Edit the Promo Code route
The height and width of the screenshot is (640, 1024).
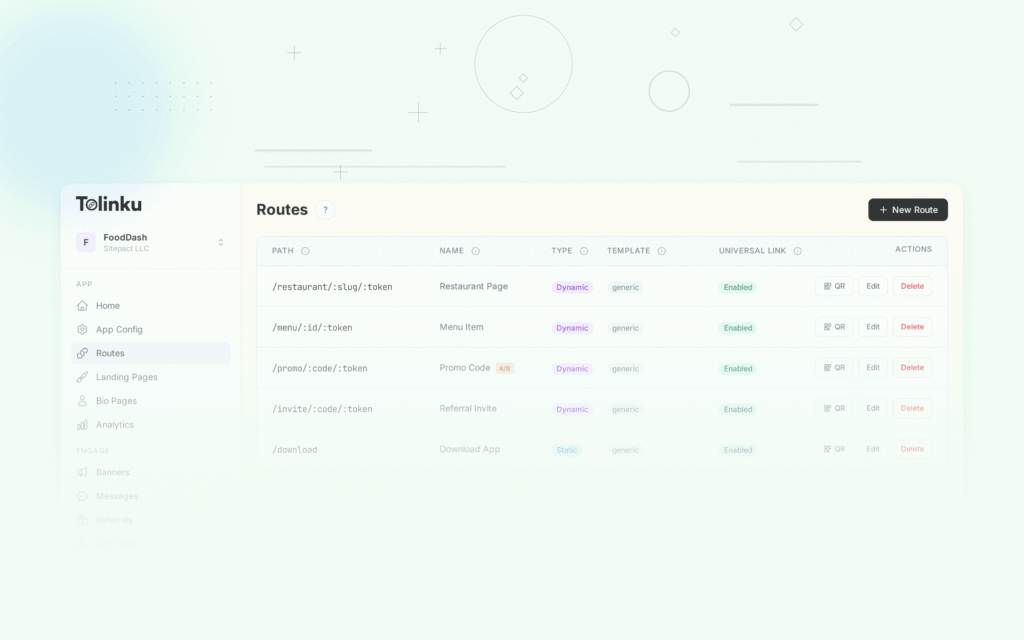point(872,368)
